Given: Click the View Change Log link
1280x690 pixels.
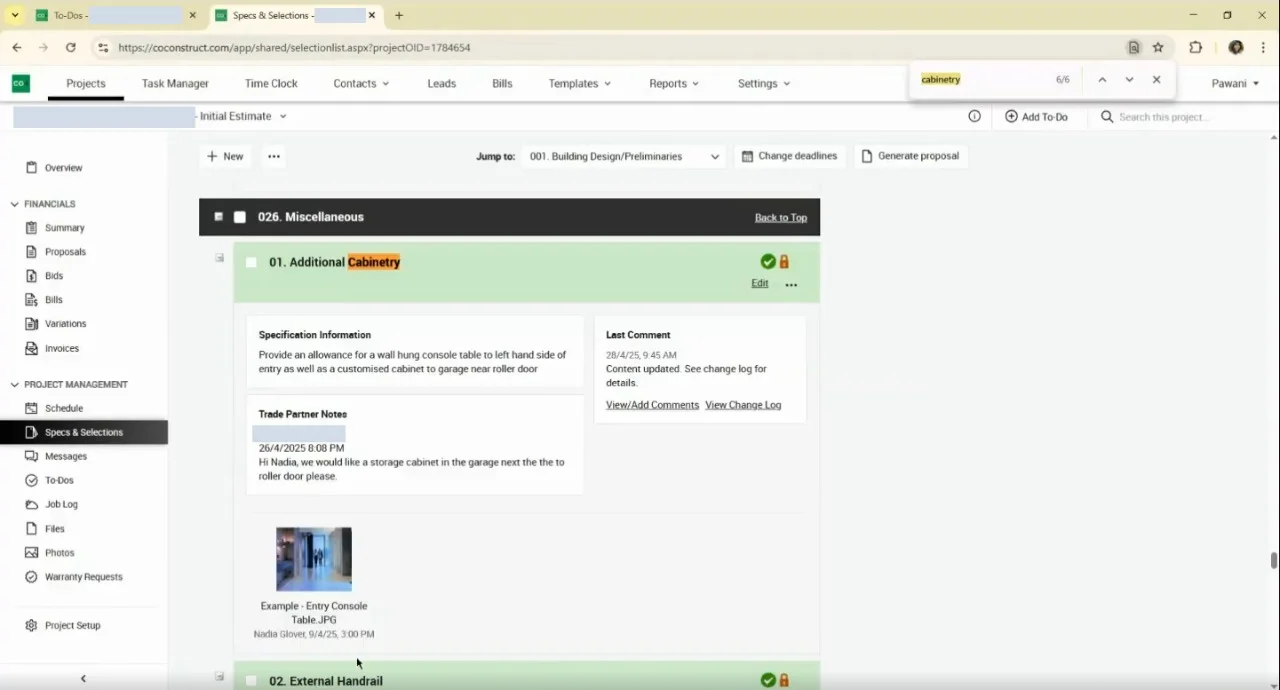Looking at the screenshot, I should pyautogui.click(x=743, y=405).
